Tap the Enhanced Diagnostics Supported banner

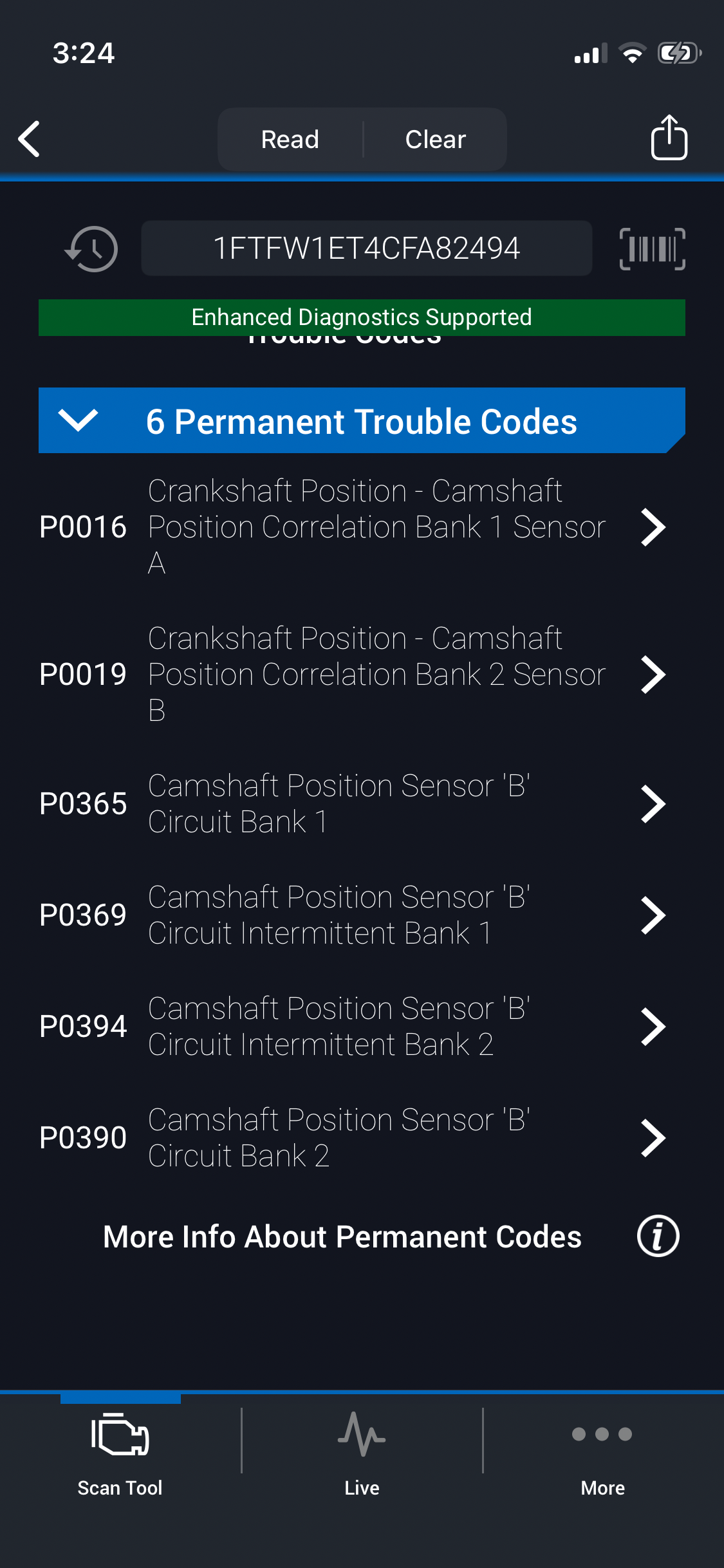(x=362, y=317)
